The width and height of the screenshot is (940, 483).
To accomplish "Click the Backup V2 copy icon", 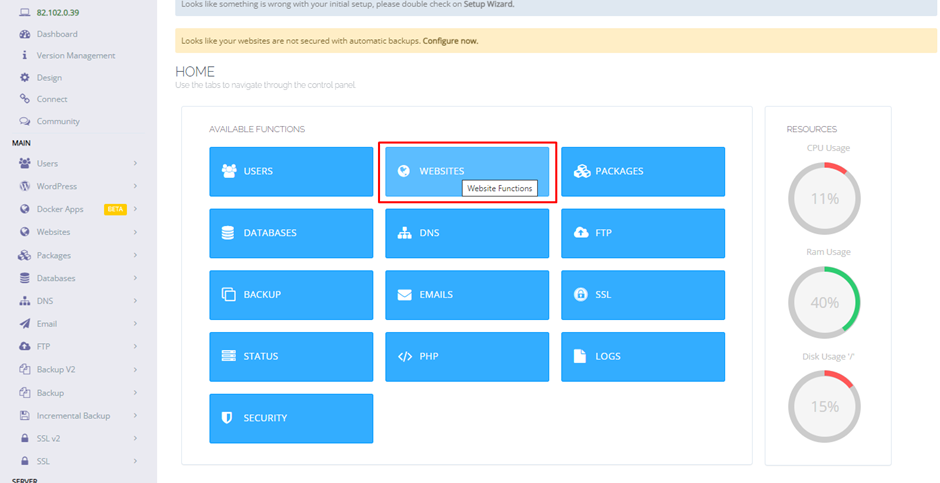I will tap(25, 369).
